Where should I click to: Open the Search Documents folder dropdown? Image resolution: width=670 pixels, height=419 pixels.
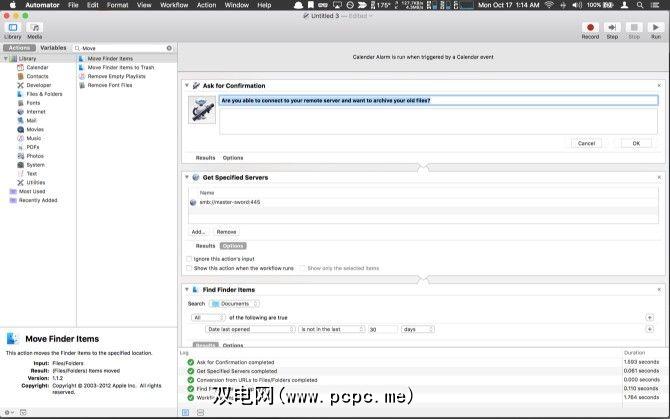(x=235, y=304)
